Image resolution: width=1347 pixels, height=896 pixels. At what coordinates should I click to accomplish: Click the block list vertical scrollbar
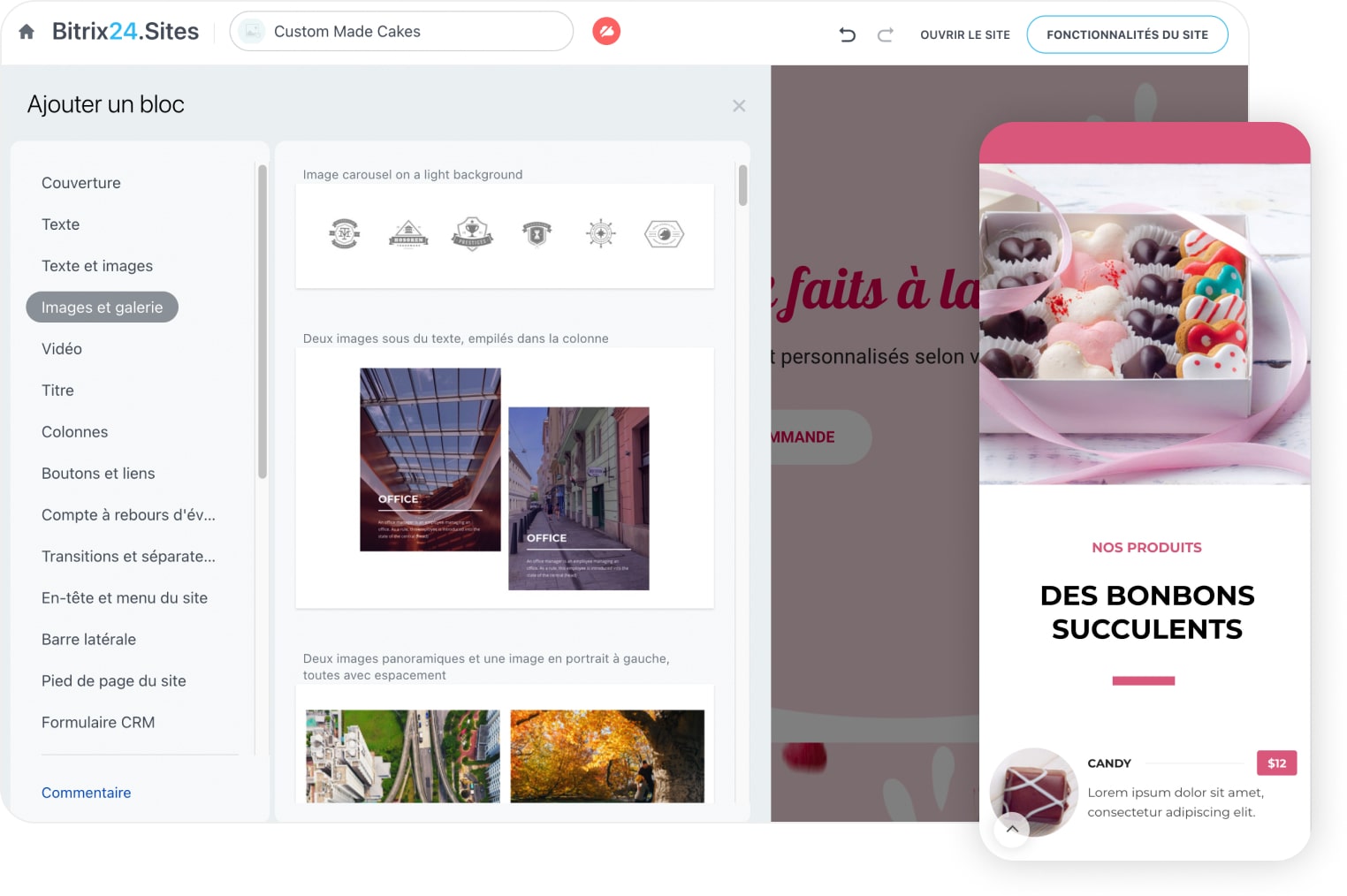[742, 186]
